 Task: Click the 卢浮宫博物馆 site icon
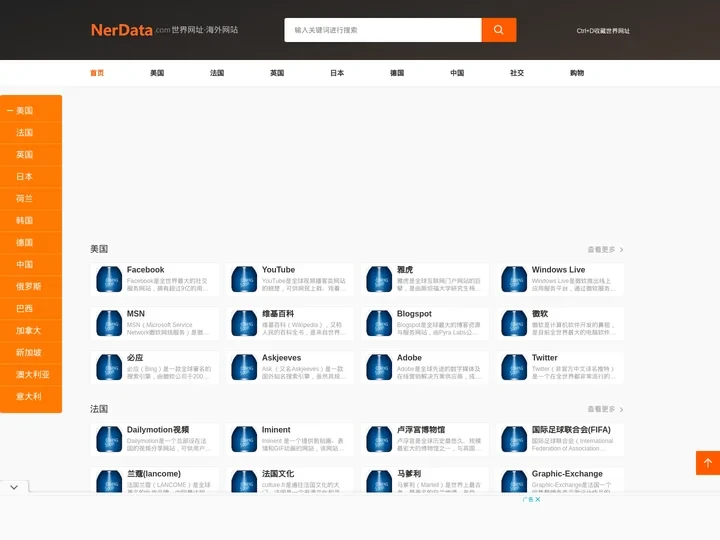379,439
